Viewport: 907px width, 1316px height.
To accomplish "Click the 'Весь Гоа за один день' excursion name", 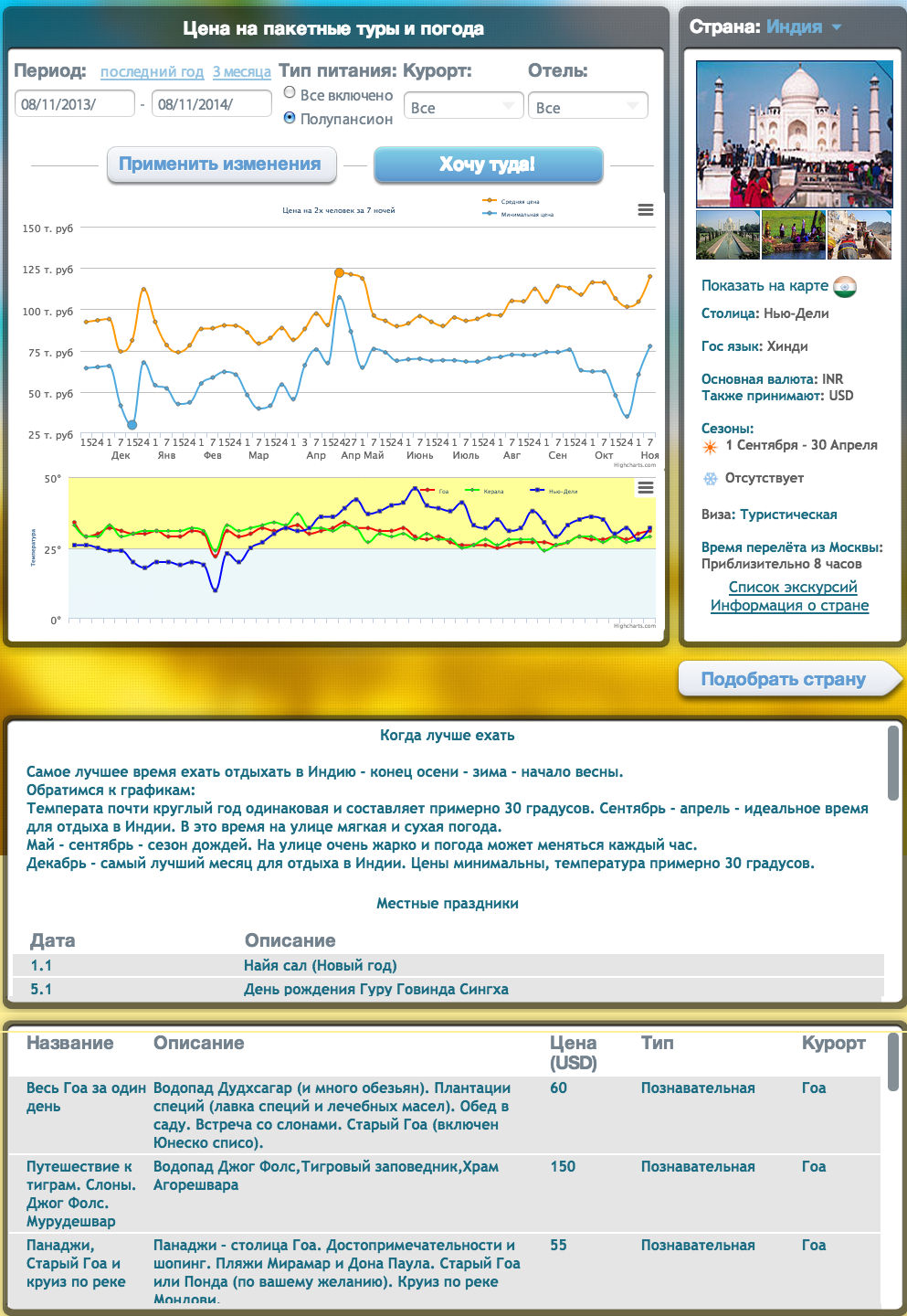I will pos(86,1097).
